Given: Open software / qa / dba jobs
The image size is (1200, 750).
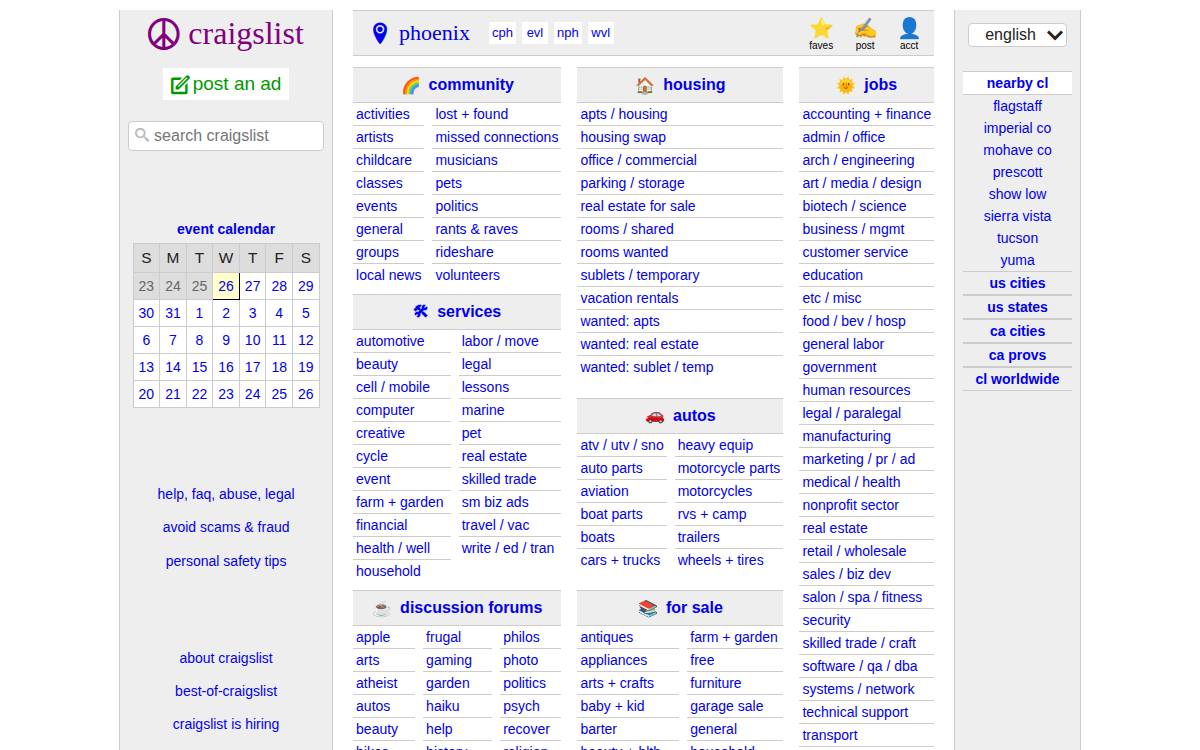Looking at the screenshot, I should click(x=860, y=666).
